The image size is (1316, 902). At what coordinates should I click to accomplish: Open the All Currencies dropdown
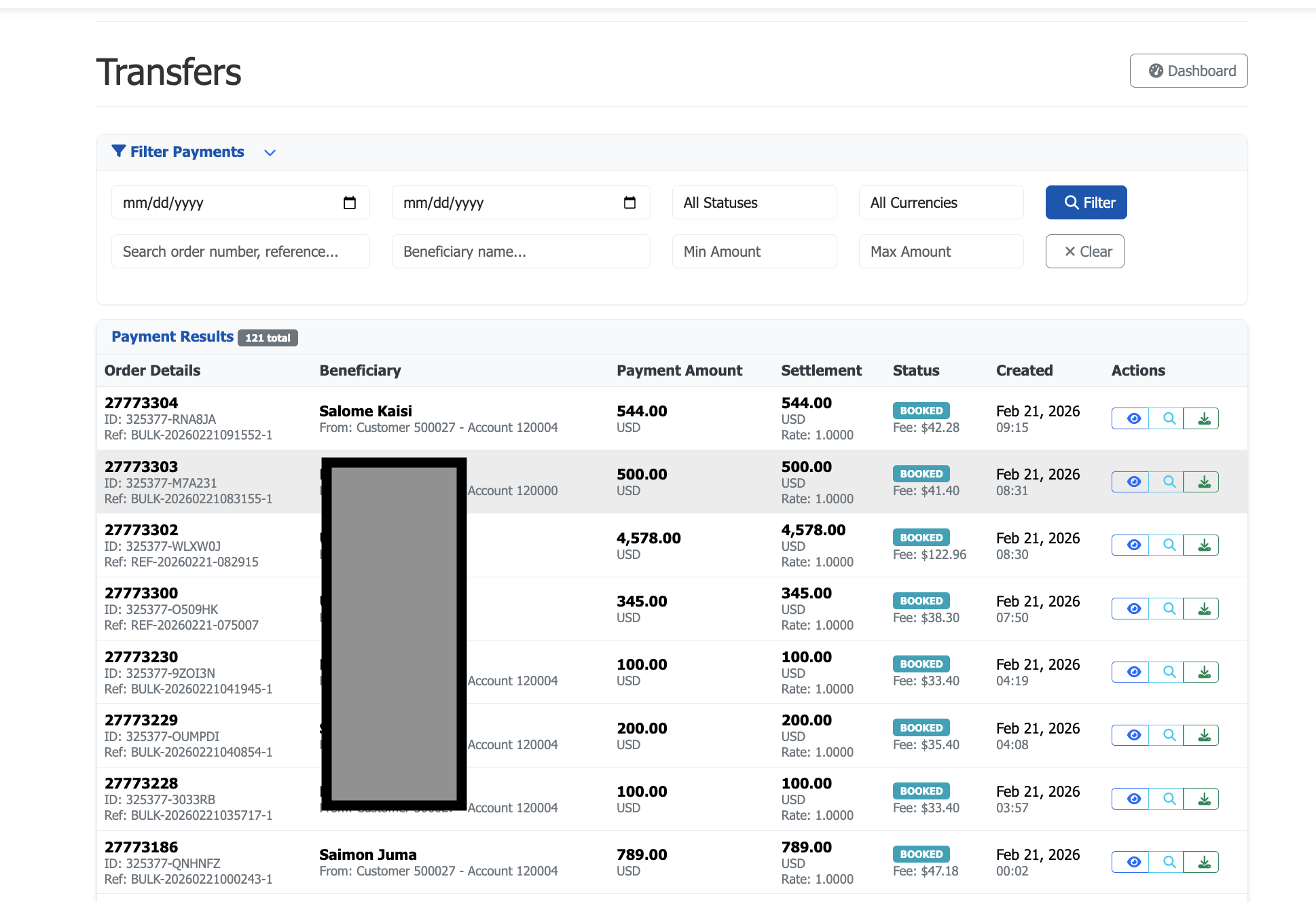point(940,202)
